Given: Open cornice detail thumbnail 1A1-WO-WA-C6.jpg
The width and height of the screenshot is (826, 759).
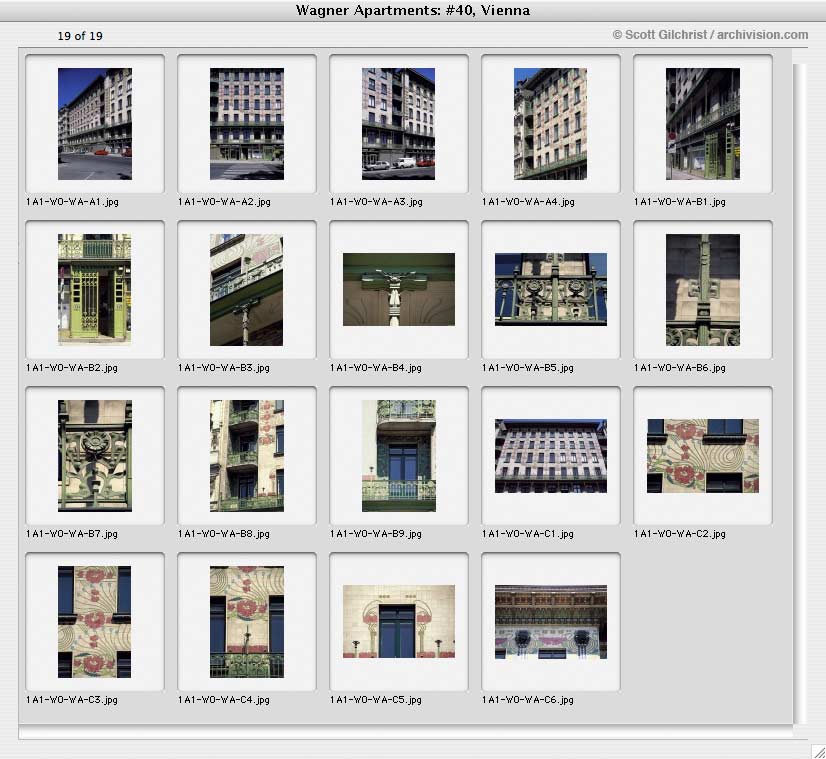Looking at the screenshot, I should click(x=551, y=622).
